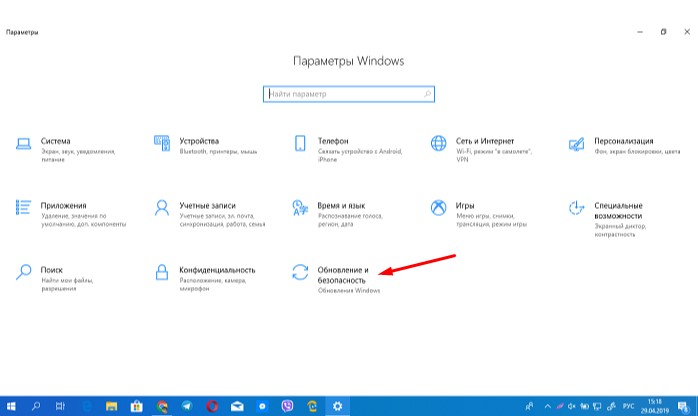Open the Mail app from the taskbar
The height and width of the screenshot is (416, 698).
[x=237, y=406]
